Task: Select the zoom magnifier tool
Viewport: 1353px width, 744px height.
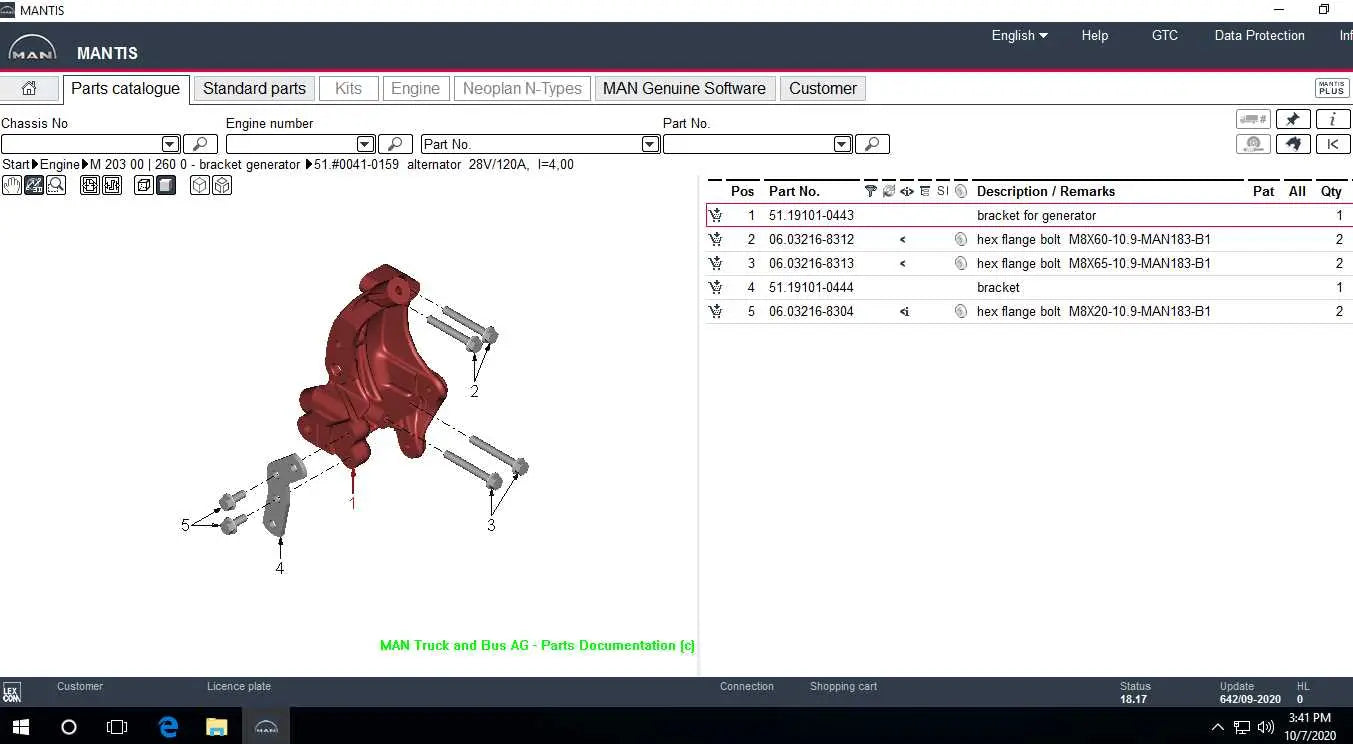Action: [57, 185]
